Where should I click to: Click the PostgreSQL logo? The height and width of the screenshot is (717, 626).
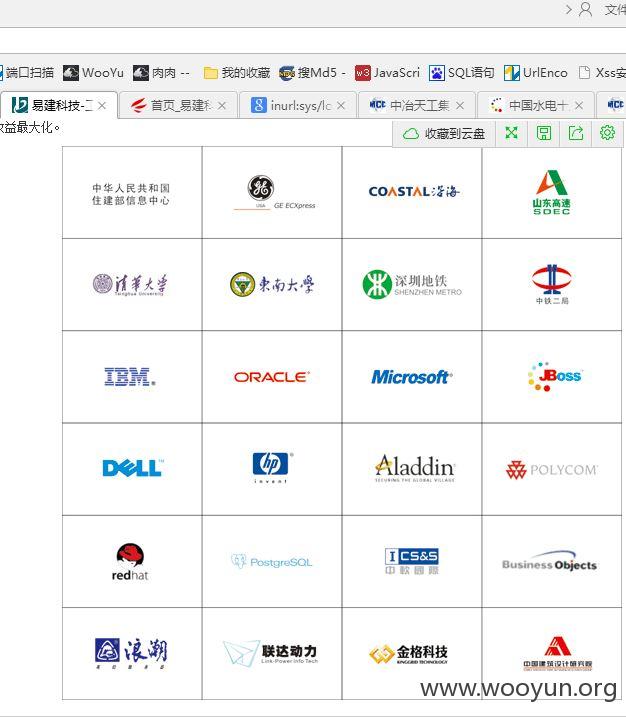pos(272,562)
